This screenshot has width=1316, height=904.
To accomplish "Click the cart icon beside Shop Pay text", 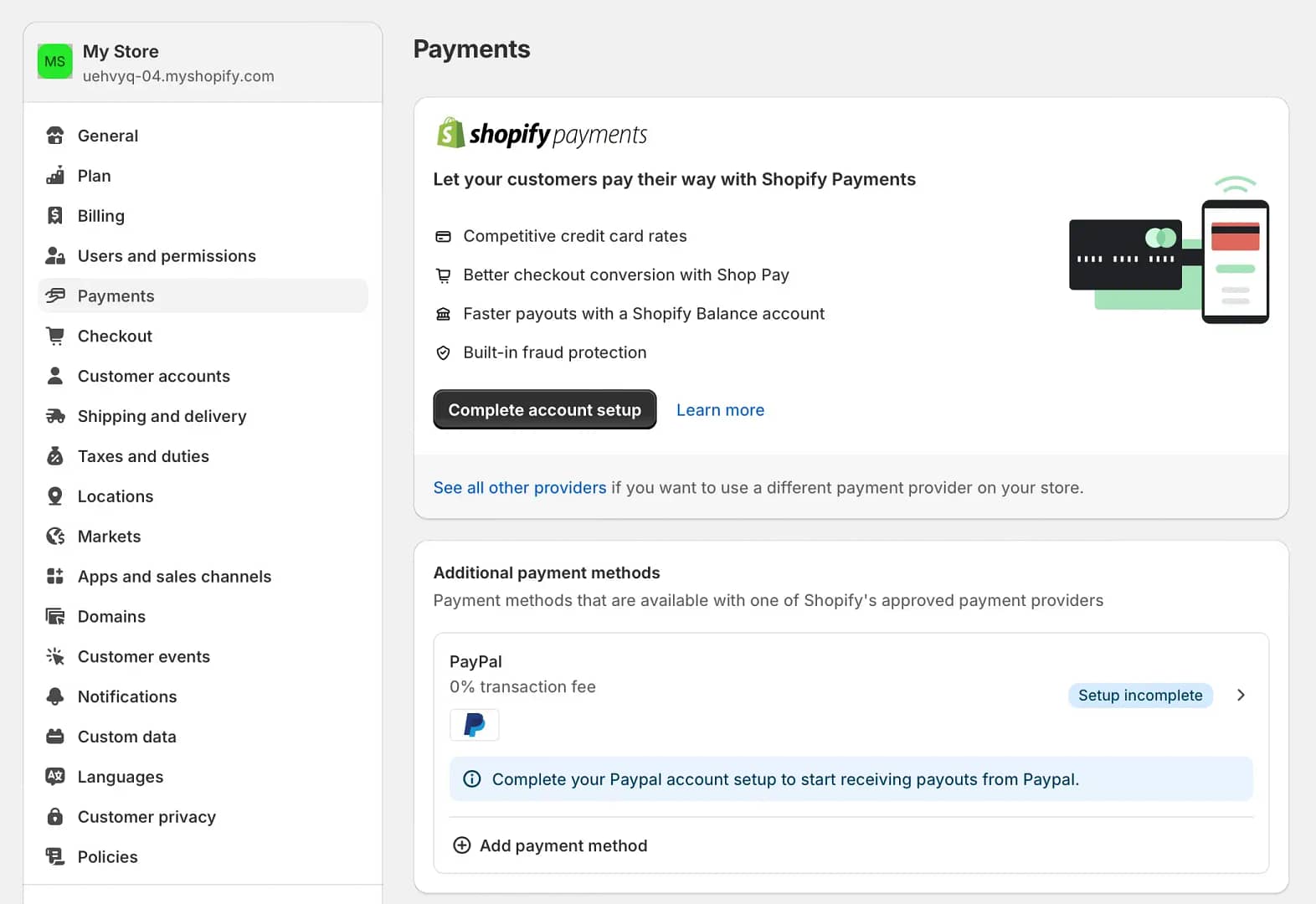I will (444, 275).
